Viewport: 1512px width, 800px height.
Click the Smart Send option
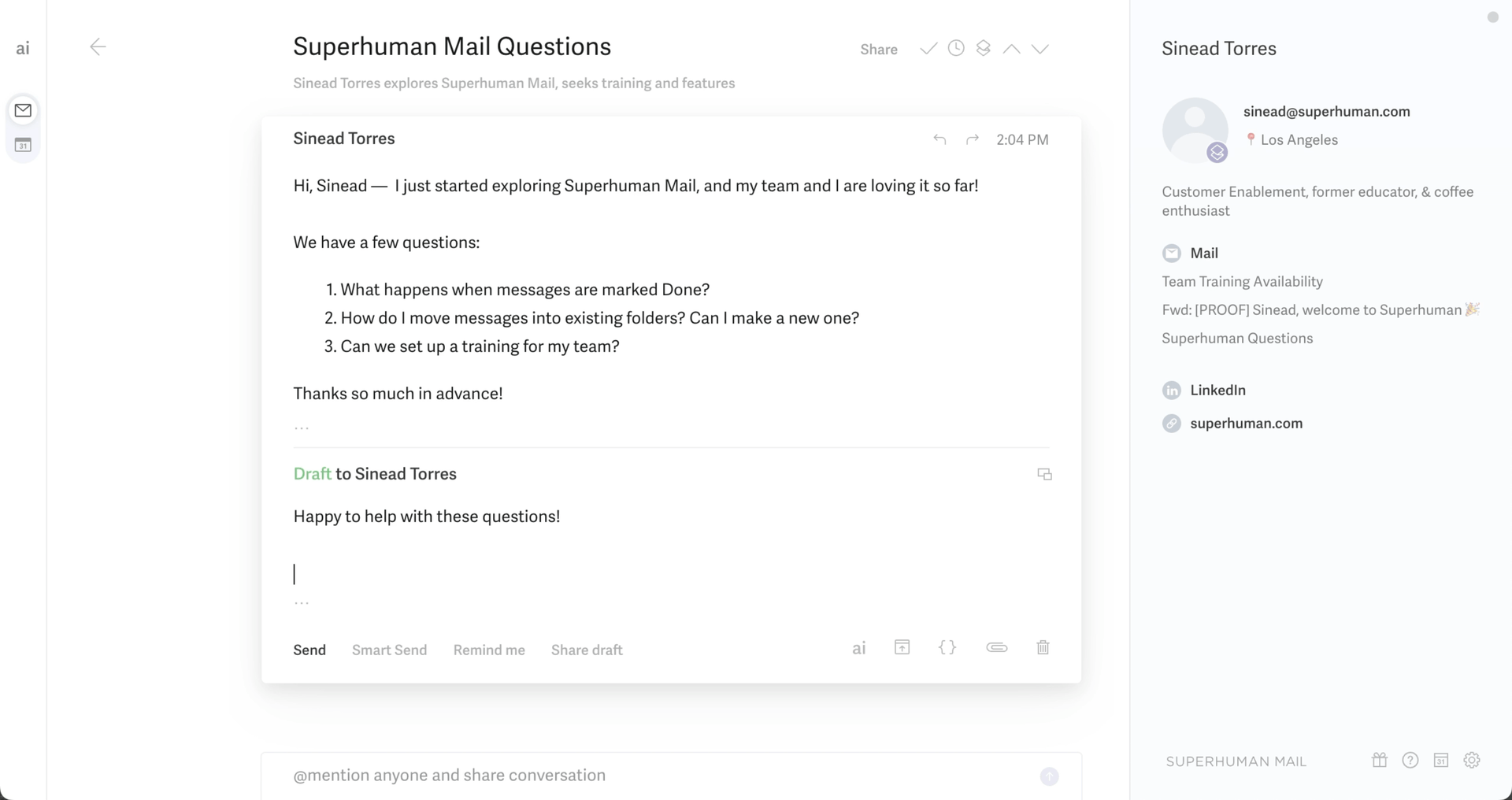[x=389, y=650]
